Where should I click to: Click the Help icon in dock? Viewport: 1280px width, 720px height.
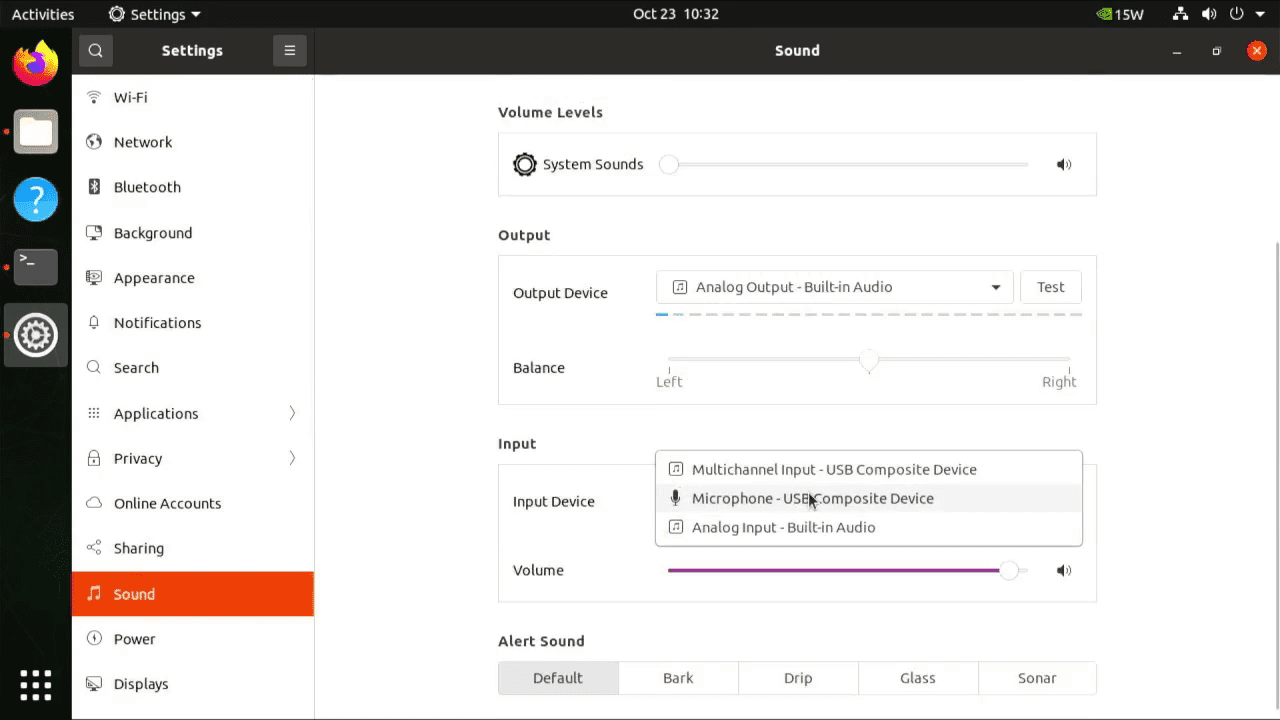(x=35, y=200)
